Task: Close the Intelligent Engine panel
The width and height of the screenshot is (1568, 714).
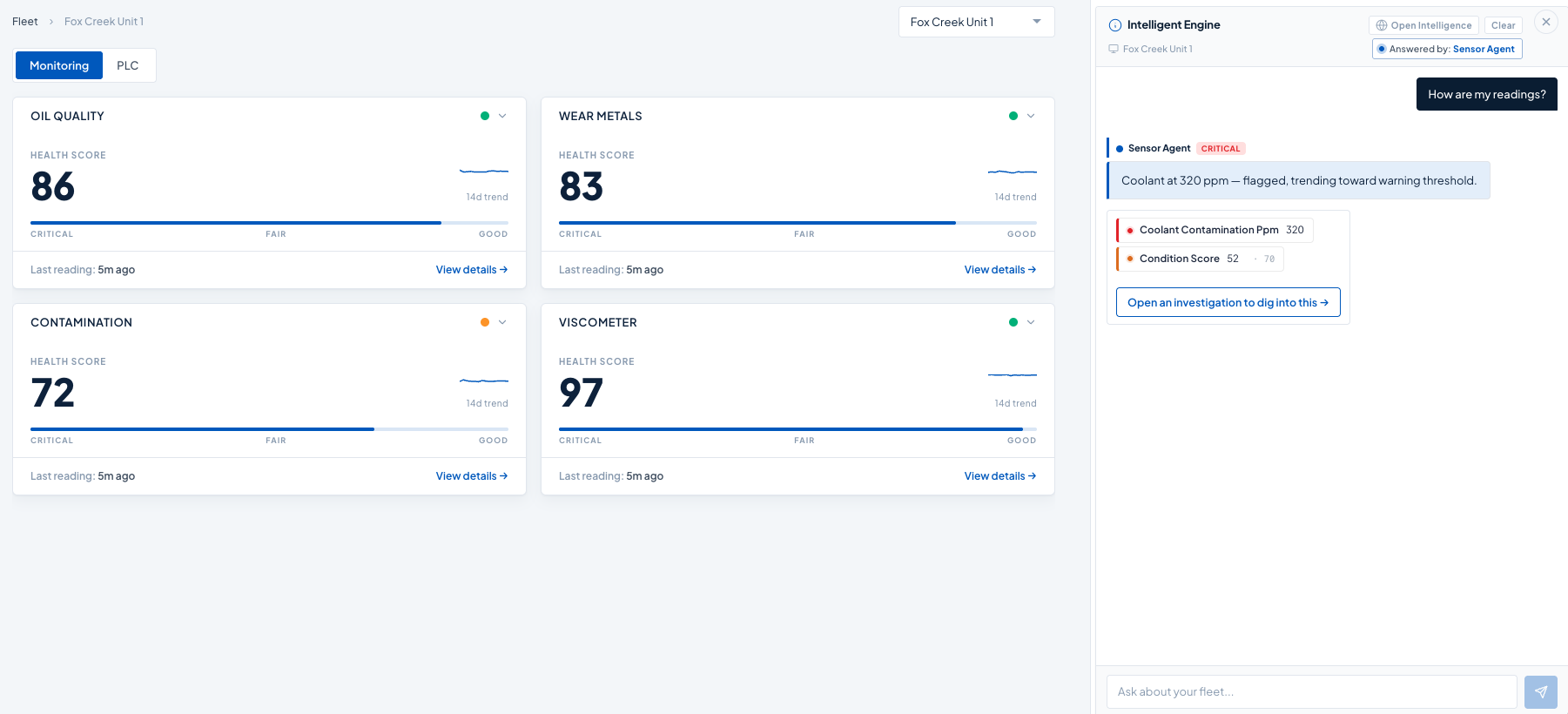Action: click(x=1546, y=22)
